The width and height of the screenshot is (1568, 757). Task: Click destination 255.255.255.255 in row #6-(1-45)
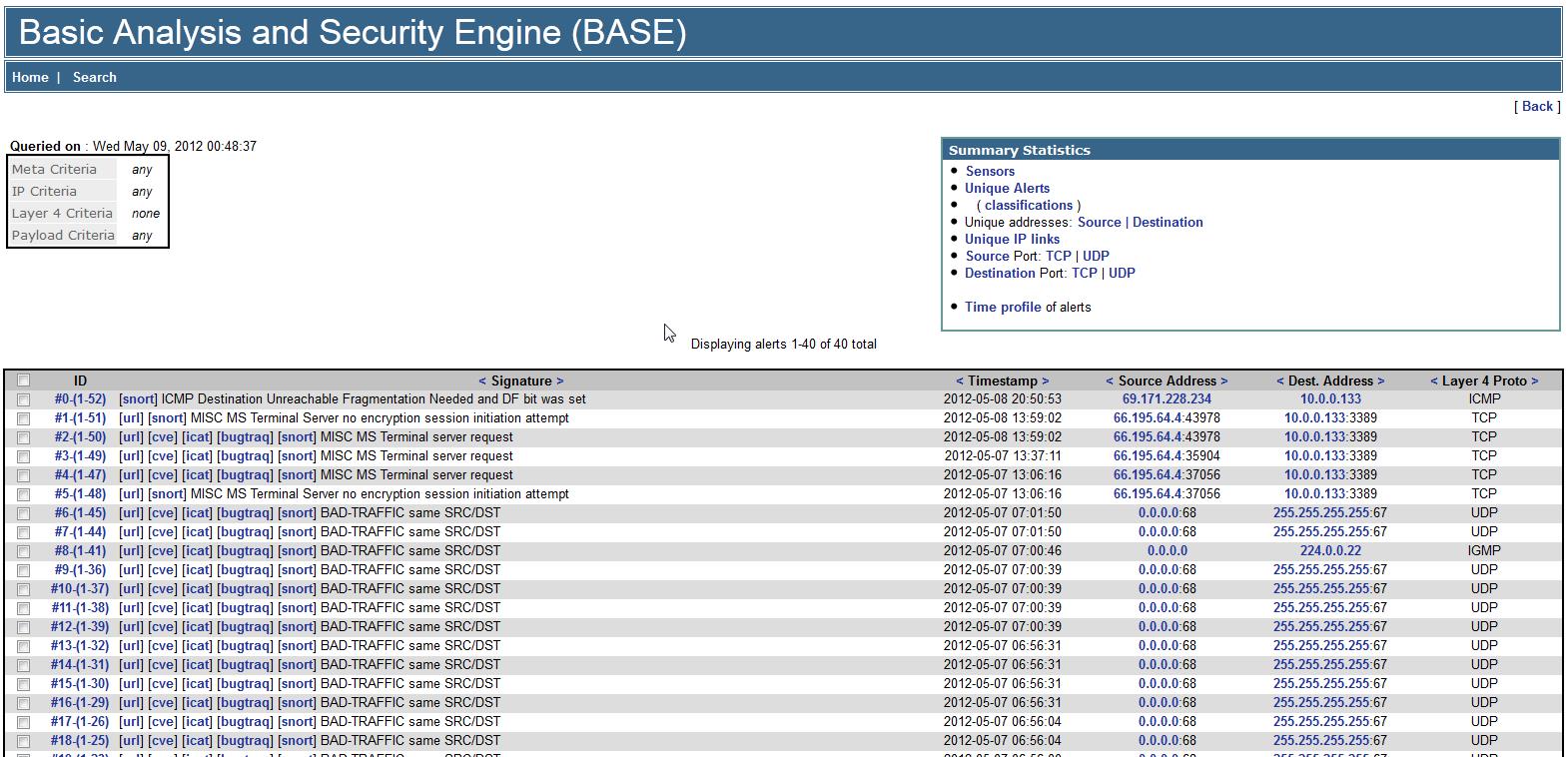1321,513
